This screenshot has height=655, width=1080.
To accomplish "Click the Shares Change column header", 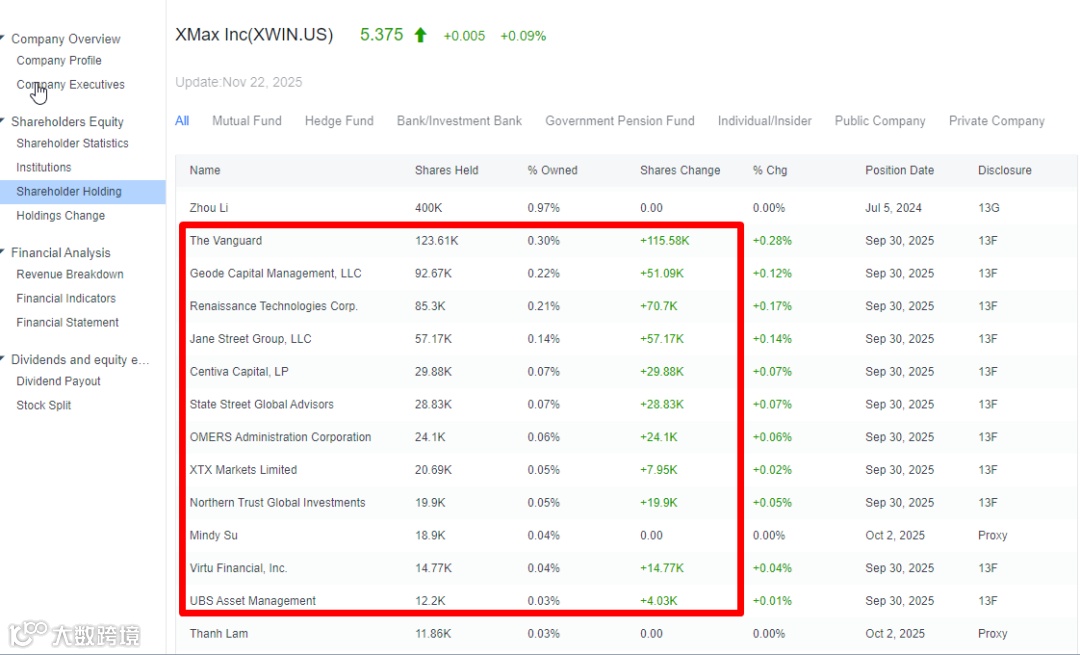I will (x=680, y=170).
